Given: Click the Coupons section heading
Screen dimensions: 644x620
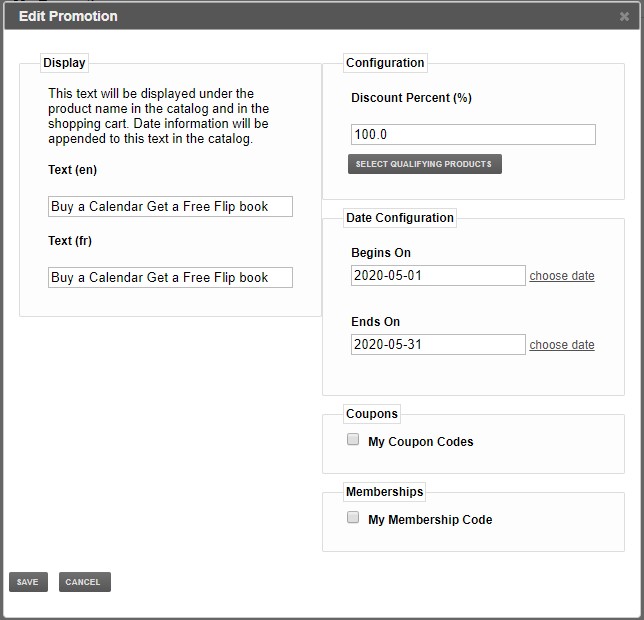Looking at the screenshot, I should pyautogui.click(x=372, y=413).
